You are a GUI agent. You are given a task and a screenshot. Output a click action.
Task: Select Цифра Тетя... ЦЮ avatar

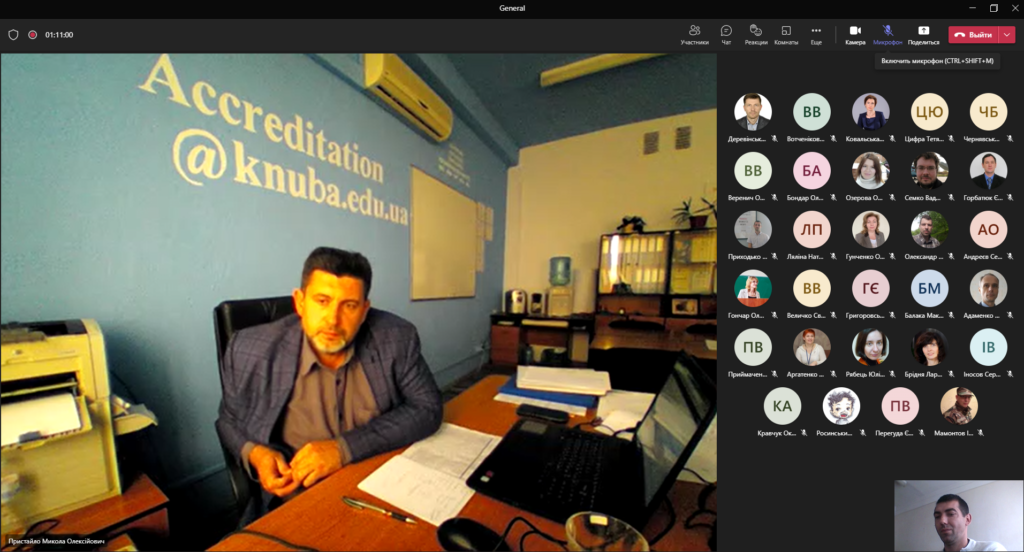(929, 112)
